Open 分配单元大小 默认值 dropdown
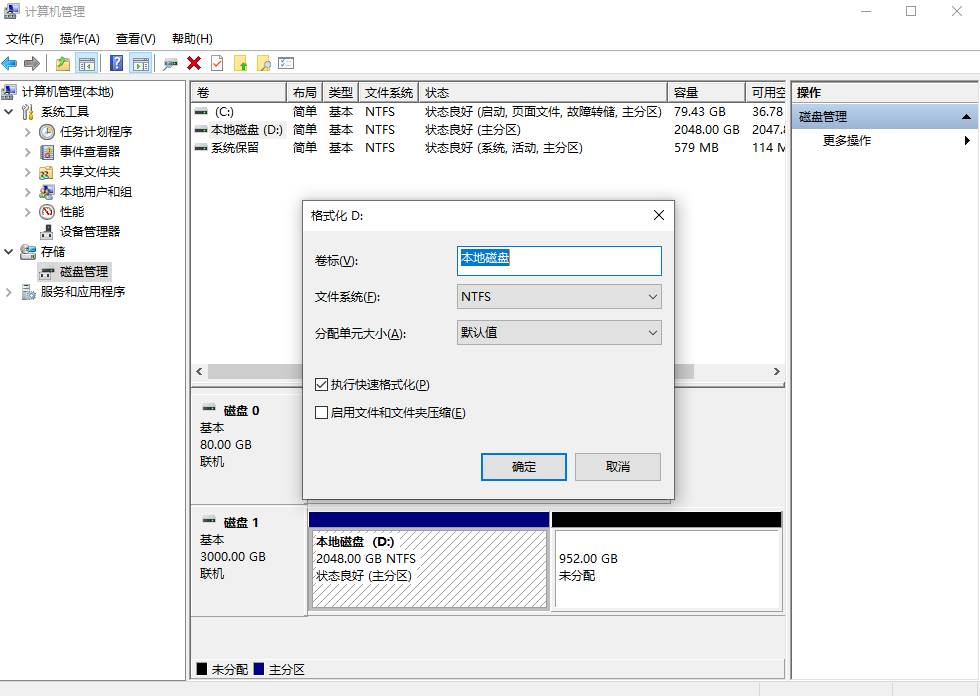This screenshot has height=696, width=980. tap(559, 332)
